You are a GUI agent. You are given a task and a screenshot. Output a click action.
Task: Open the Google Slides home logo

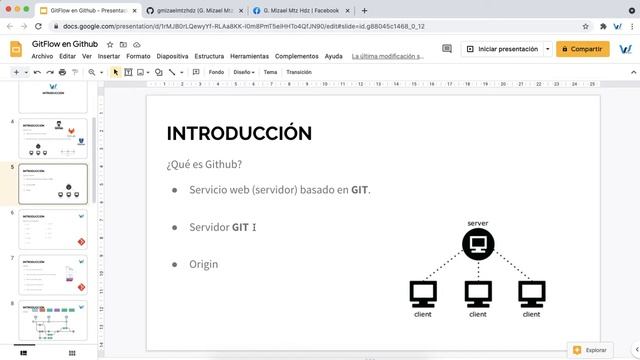16,49
